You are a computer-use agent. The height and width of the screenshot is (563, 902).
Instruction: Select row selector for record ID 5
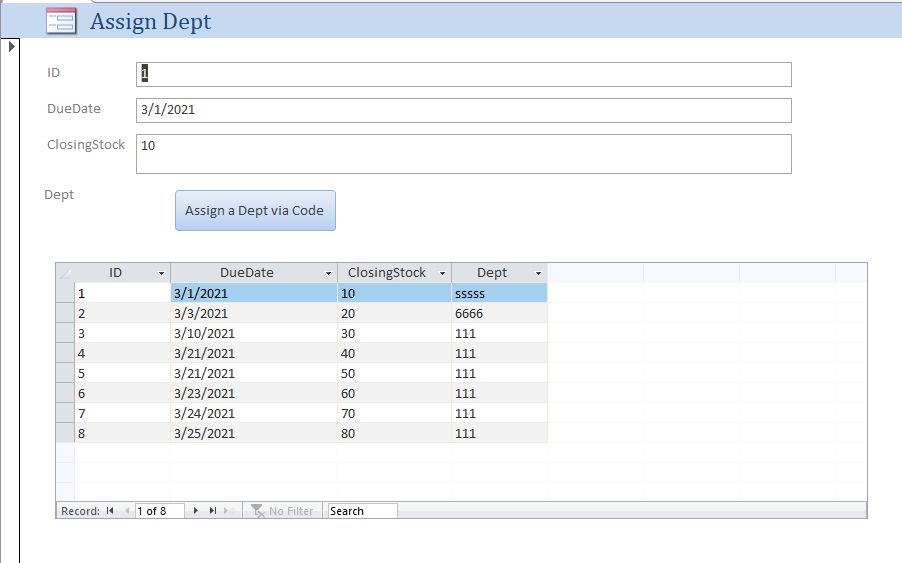[x=65, y=373]
